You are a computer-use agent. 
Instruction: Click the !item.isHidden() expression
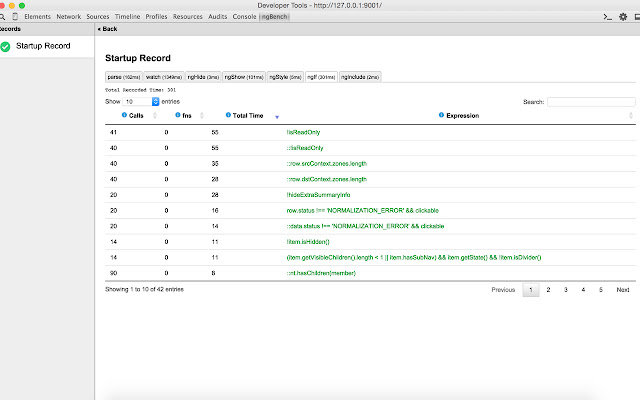click(308, 242)
